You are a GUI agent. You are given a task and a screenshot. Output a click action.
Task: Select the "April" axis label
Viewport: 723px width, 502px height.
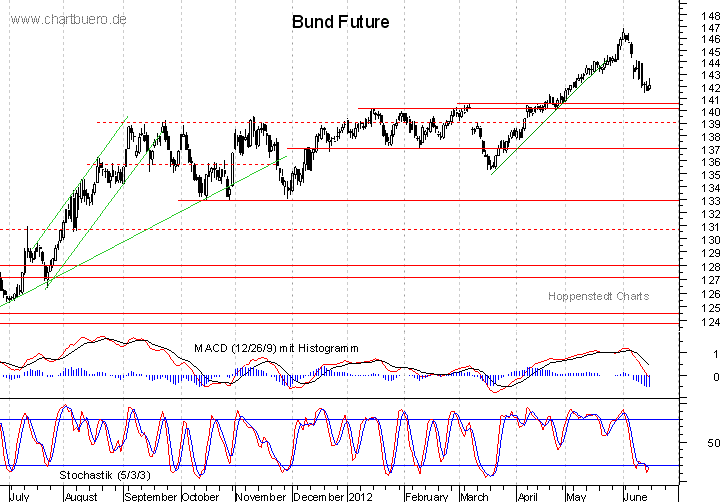pyautogui.click(x=527, y=496)
